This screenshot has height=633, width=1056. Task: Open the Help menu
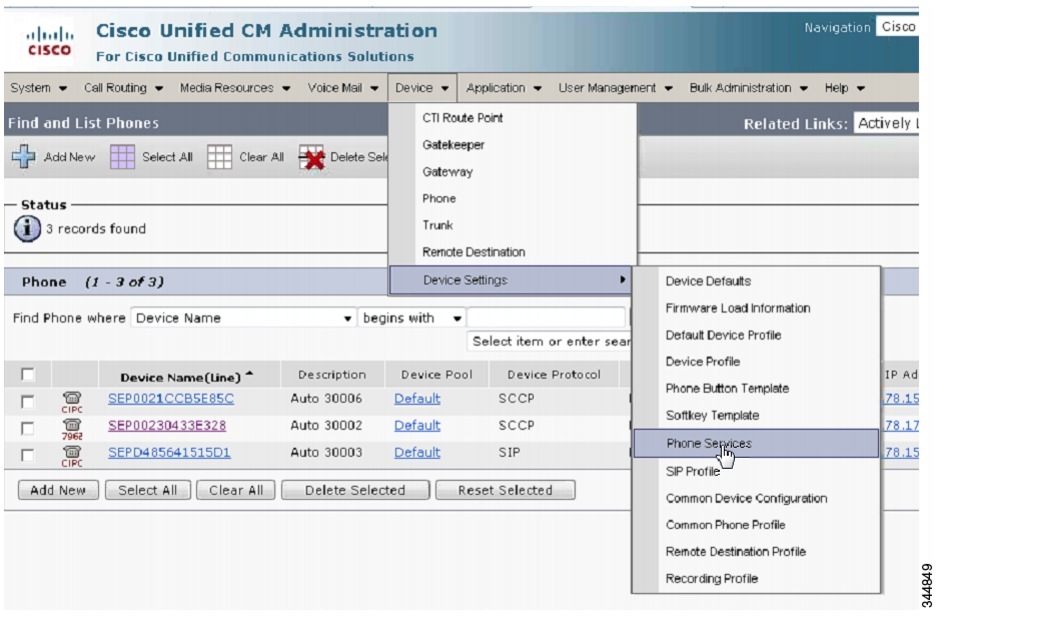[x=845, y=88]
